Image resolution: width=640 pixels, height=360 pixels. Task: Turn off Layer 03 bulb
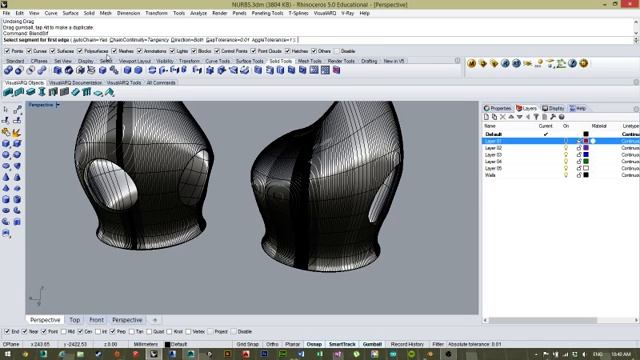click(566, 155)
